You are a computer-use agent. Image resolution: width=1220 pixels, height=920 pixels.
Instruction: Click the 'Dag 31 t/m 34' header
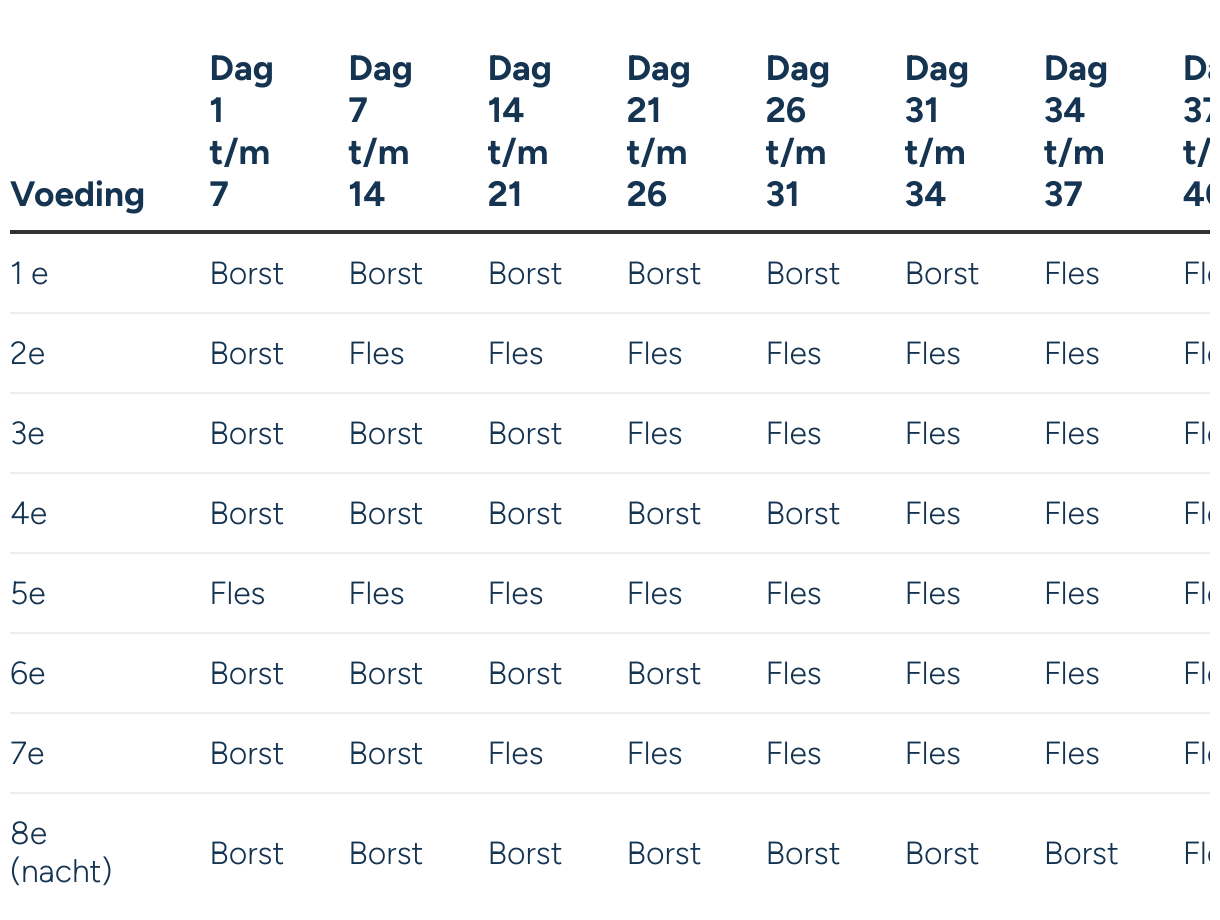tap(936, 131)
